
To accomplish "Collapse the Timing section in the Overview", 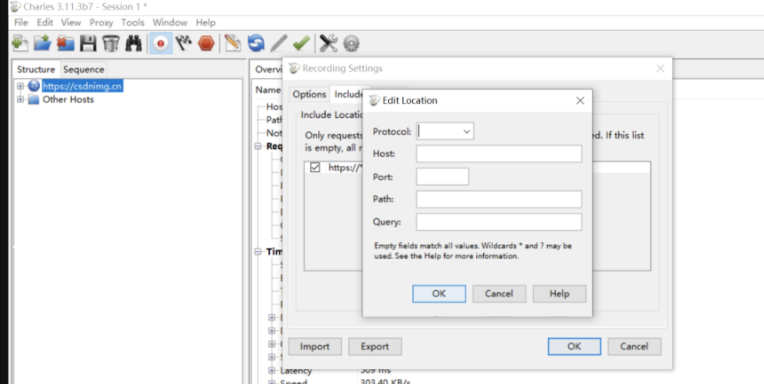I will (x=258, y=252).
